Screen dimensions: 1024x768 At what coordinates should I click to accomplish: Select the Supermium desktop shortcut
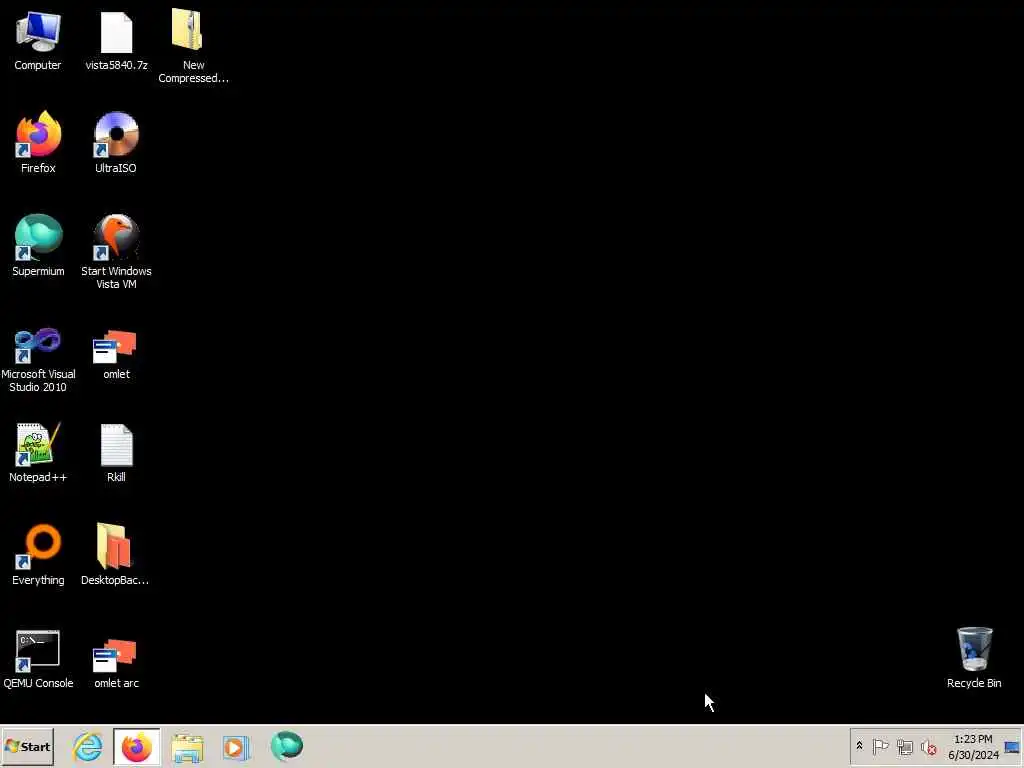[38, 246]
